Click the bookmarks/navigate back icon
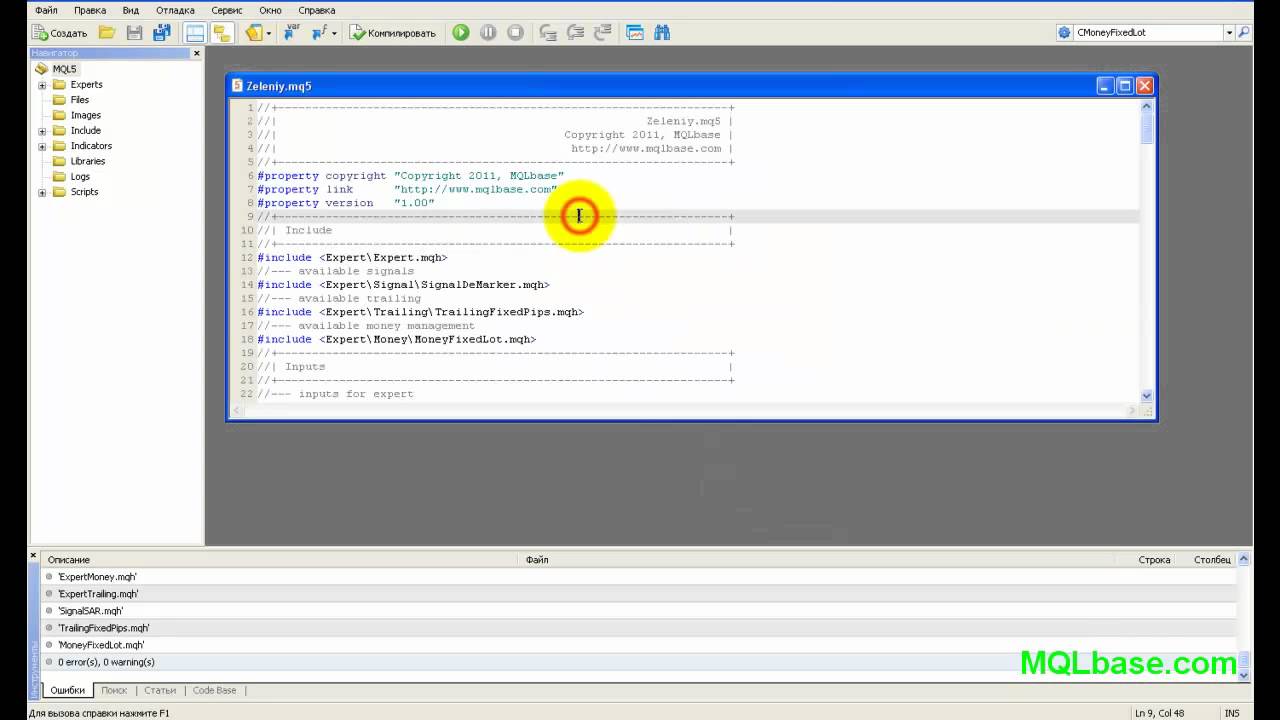 pyautogui.click(x=254, y=33)
